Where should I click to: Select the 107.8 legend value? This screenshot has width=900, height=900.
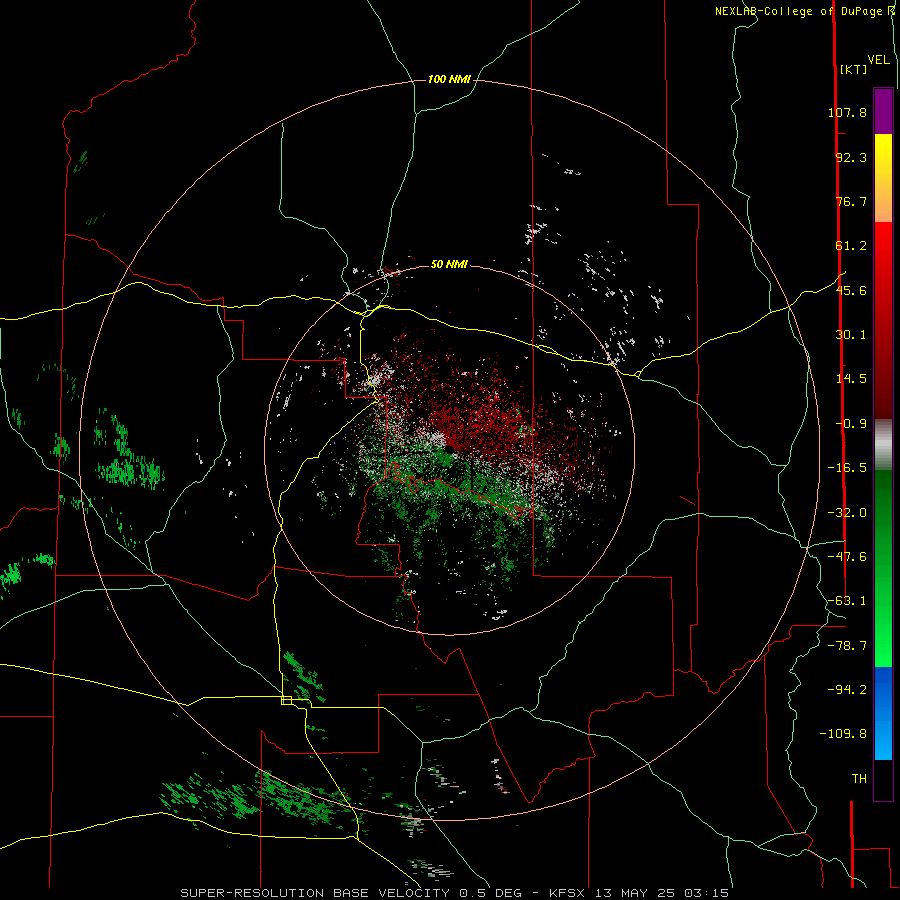click(x=847, y=112)
